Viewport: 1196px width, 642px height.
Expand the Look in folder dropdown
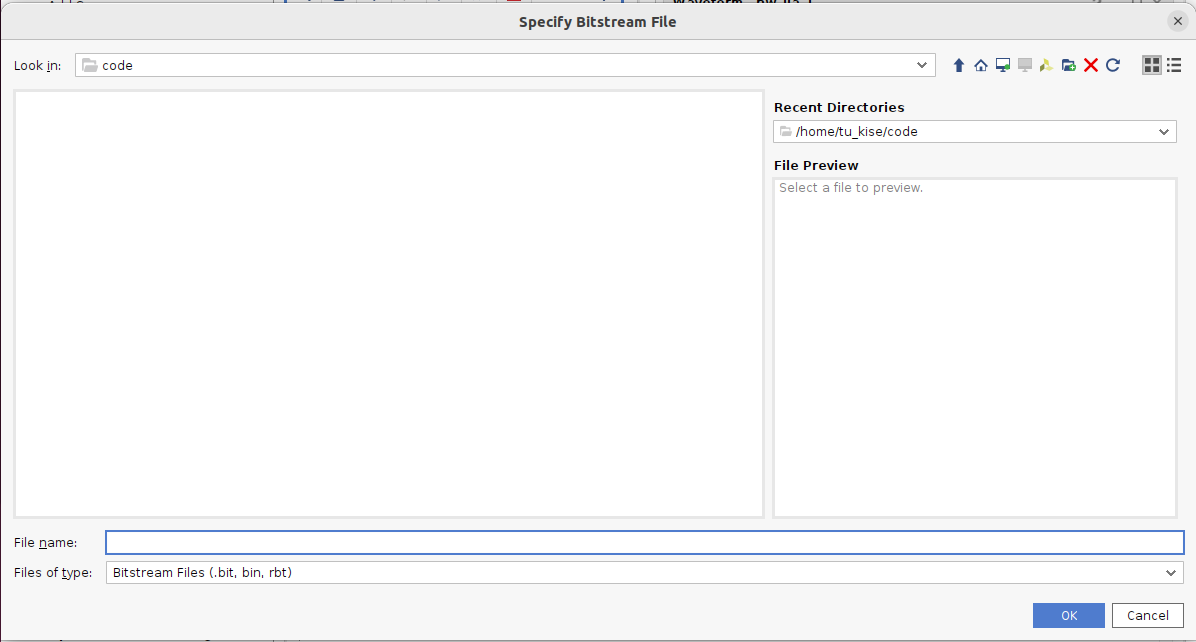pyautogui.click(x=922, y=65)
